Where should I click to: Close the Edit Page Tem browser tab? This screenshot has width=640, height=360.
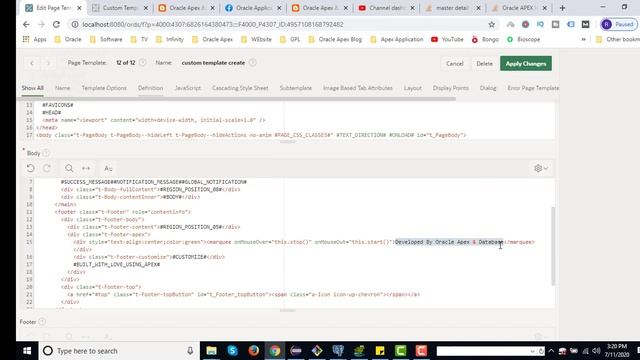79,8
